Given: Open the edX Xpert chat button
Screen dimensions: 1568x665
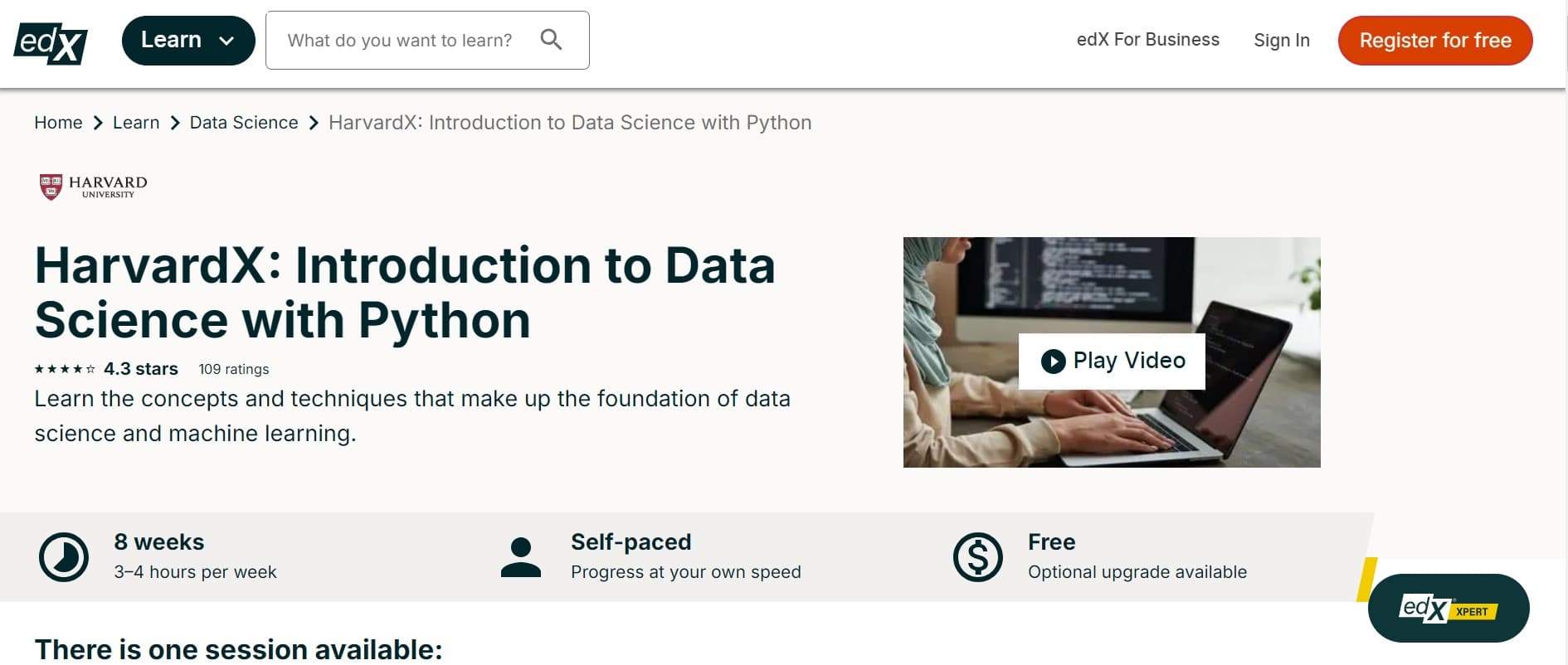Looking at the screenshot, I should tap(1448, 609).
